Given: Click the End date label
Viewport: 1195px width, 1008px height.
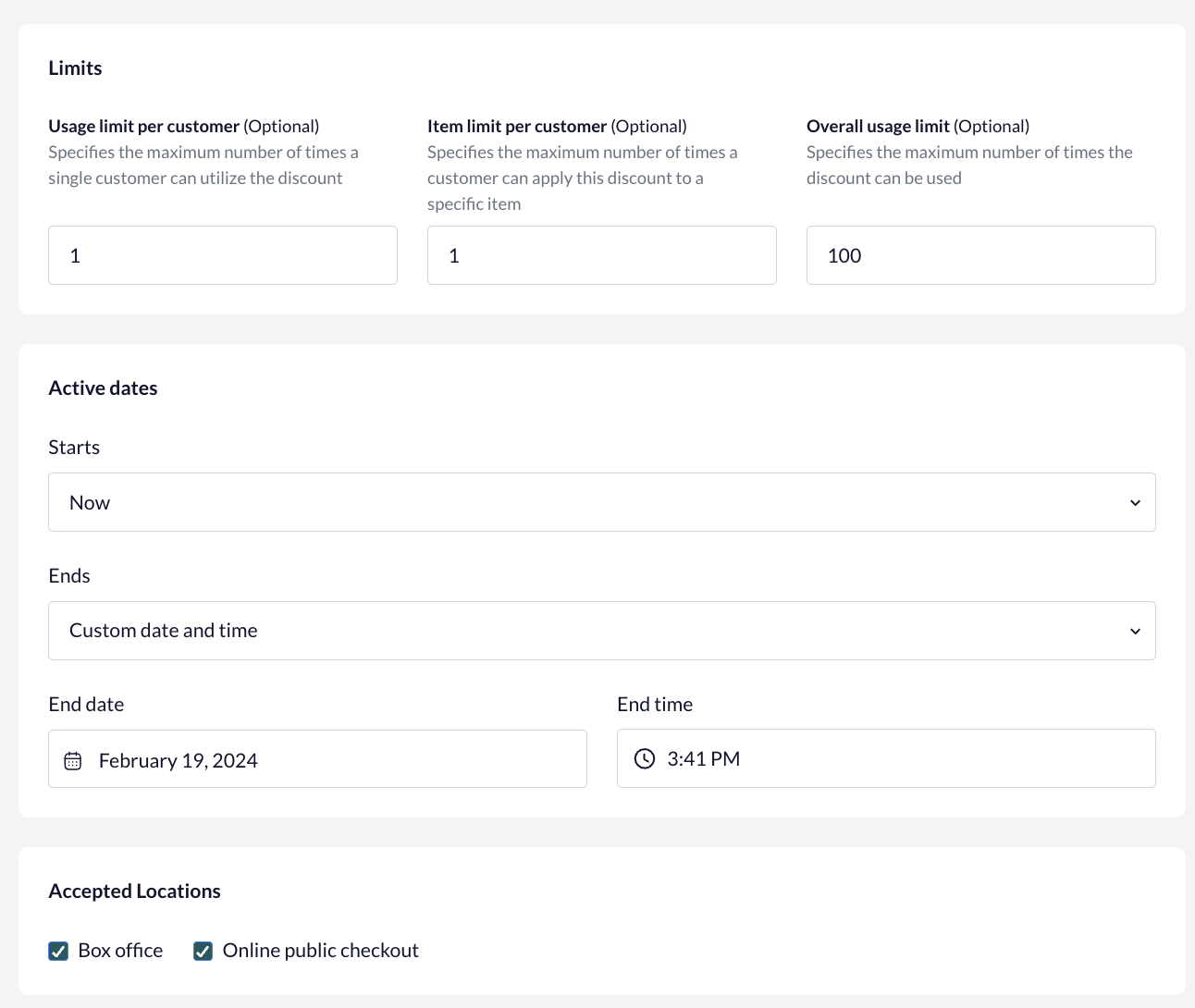Looking at the screenshot, I should coord(86,705).
